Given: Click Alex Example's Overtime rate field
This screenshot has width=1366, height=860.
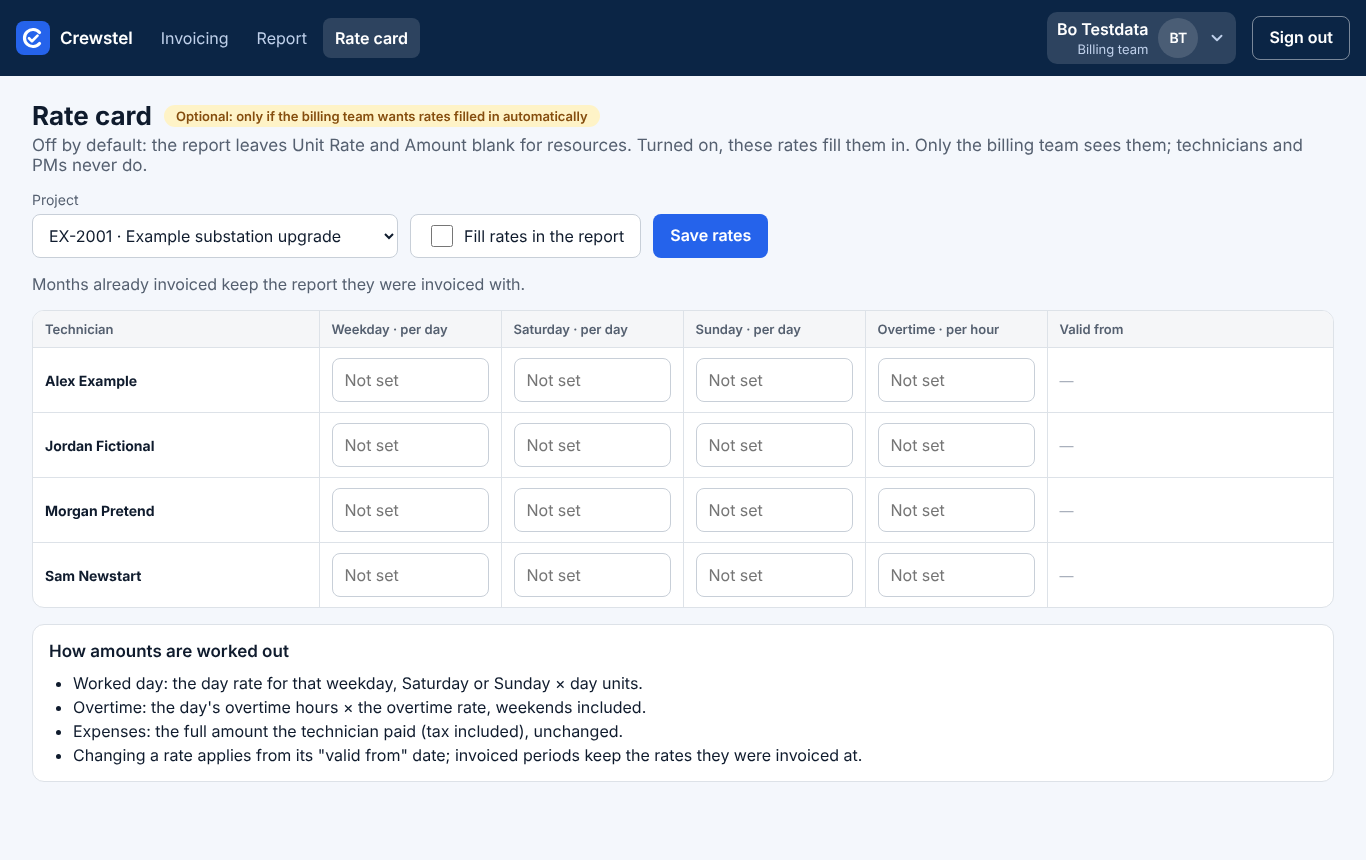Looking at the screenshot, I should coord(956,380).
